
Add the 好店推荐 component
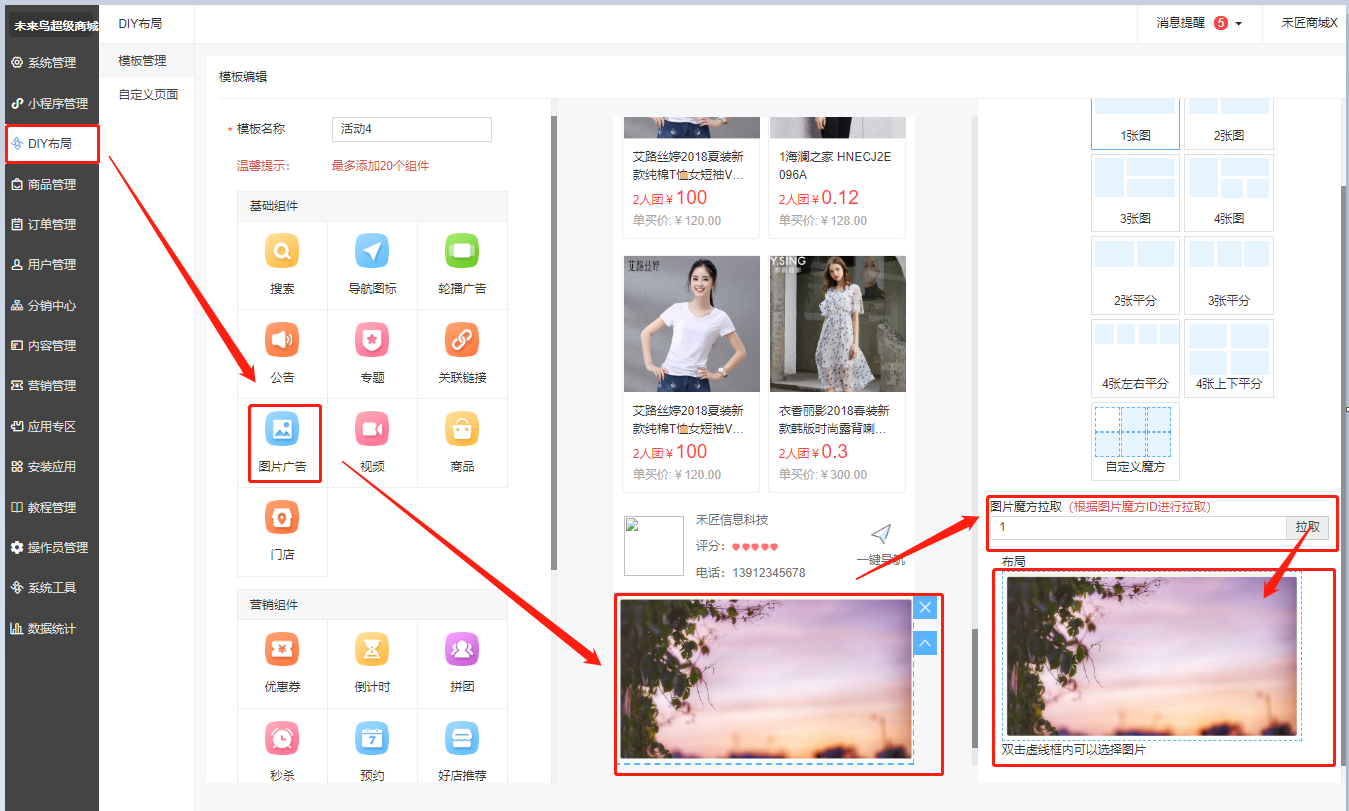pyautogui.click(x=462, y=748)
